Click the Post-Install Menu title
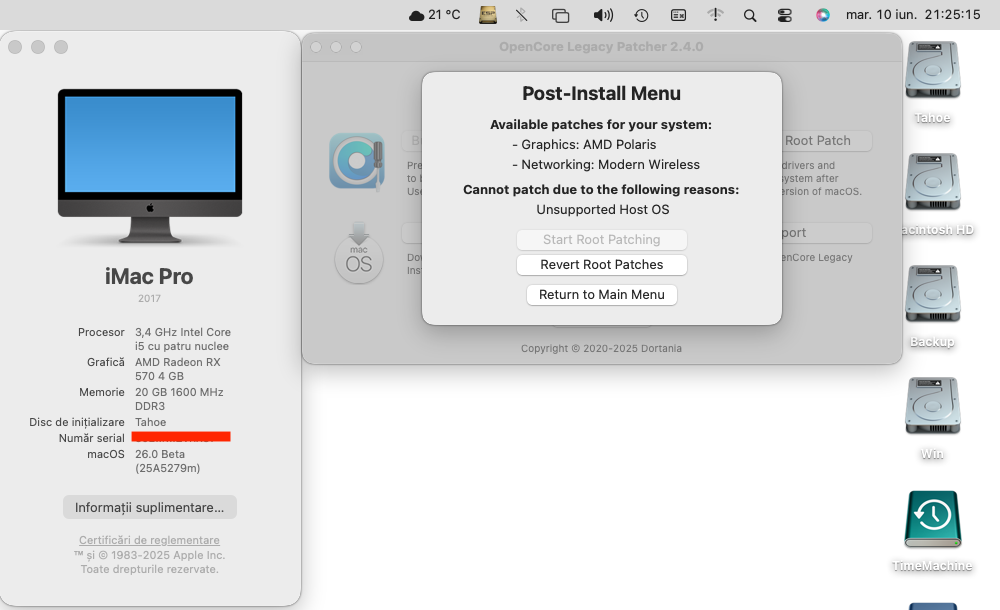 tap(601, 93)
